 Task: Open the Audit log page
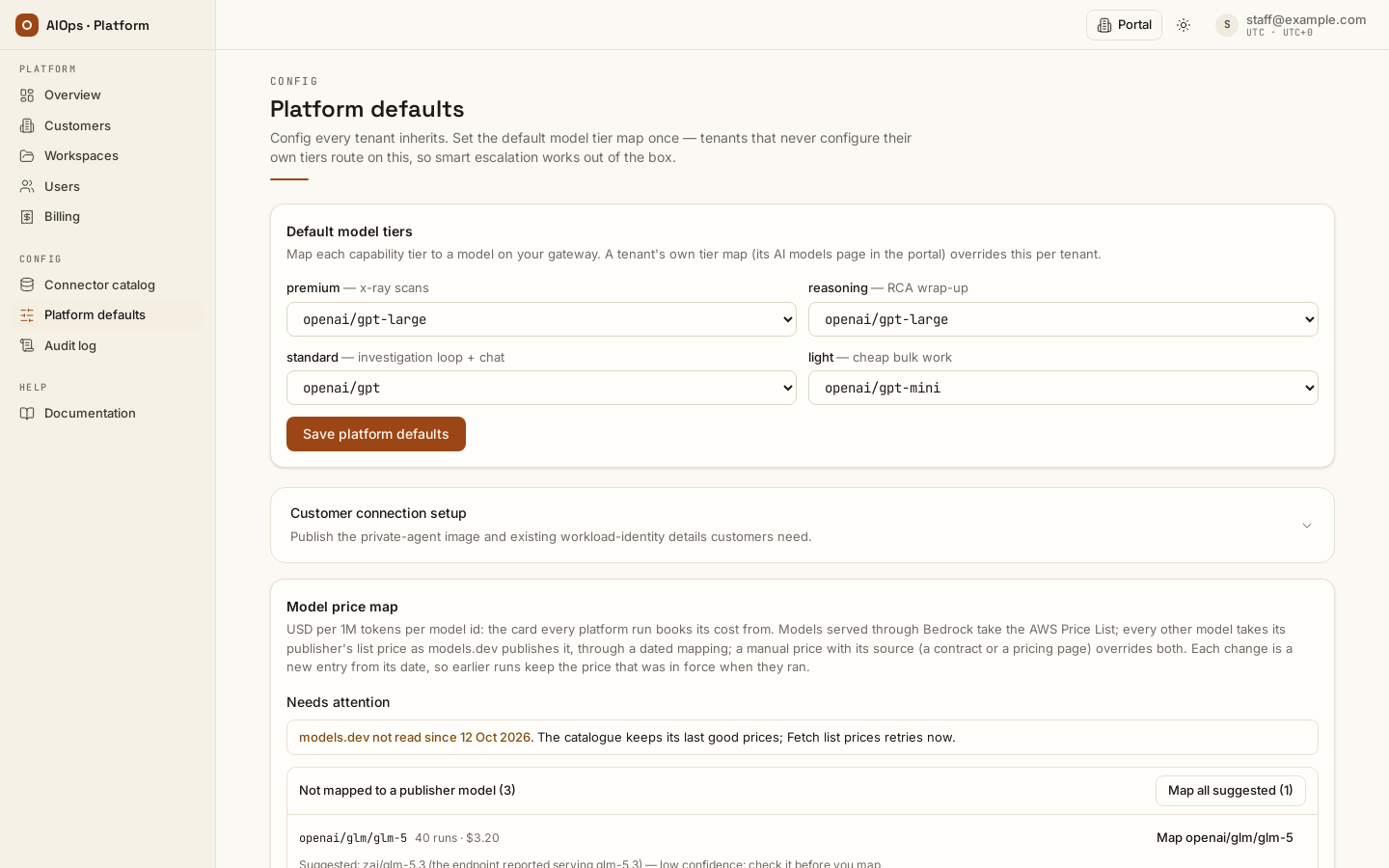[x=108, y=345]
